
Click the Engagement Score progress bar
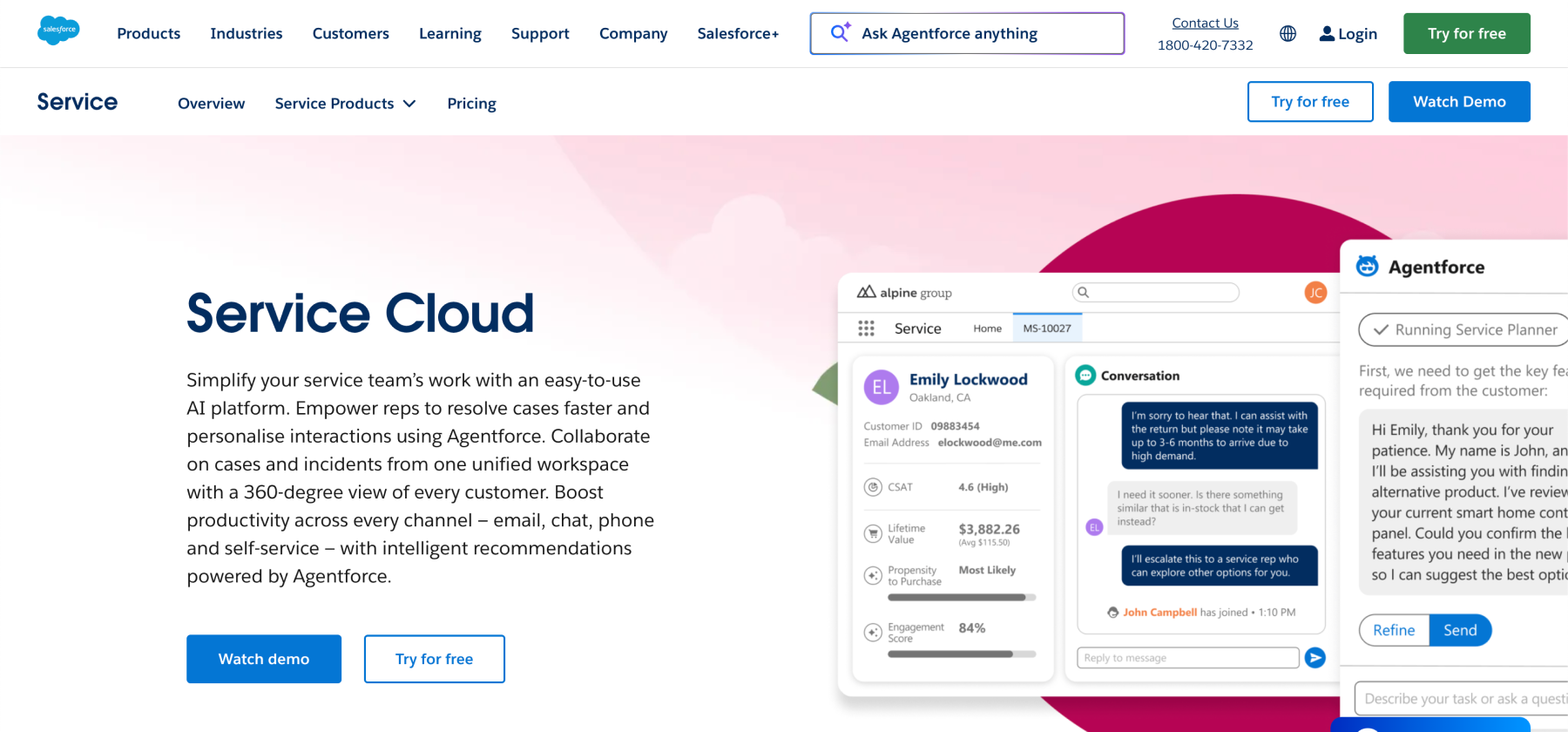[x=962, y=654]
